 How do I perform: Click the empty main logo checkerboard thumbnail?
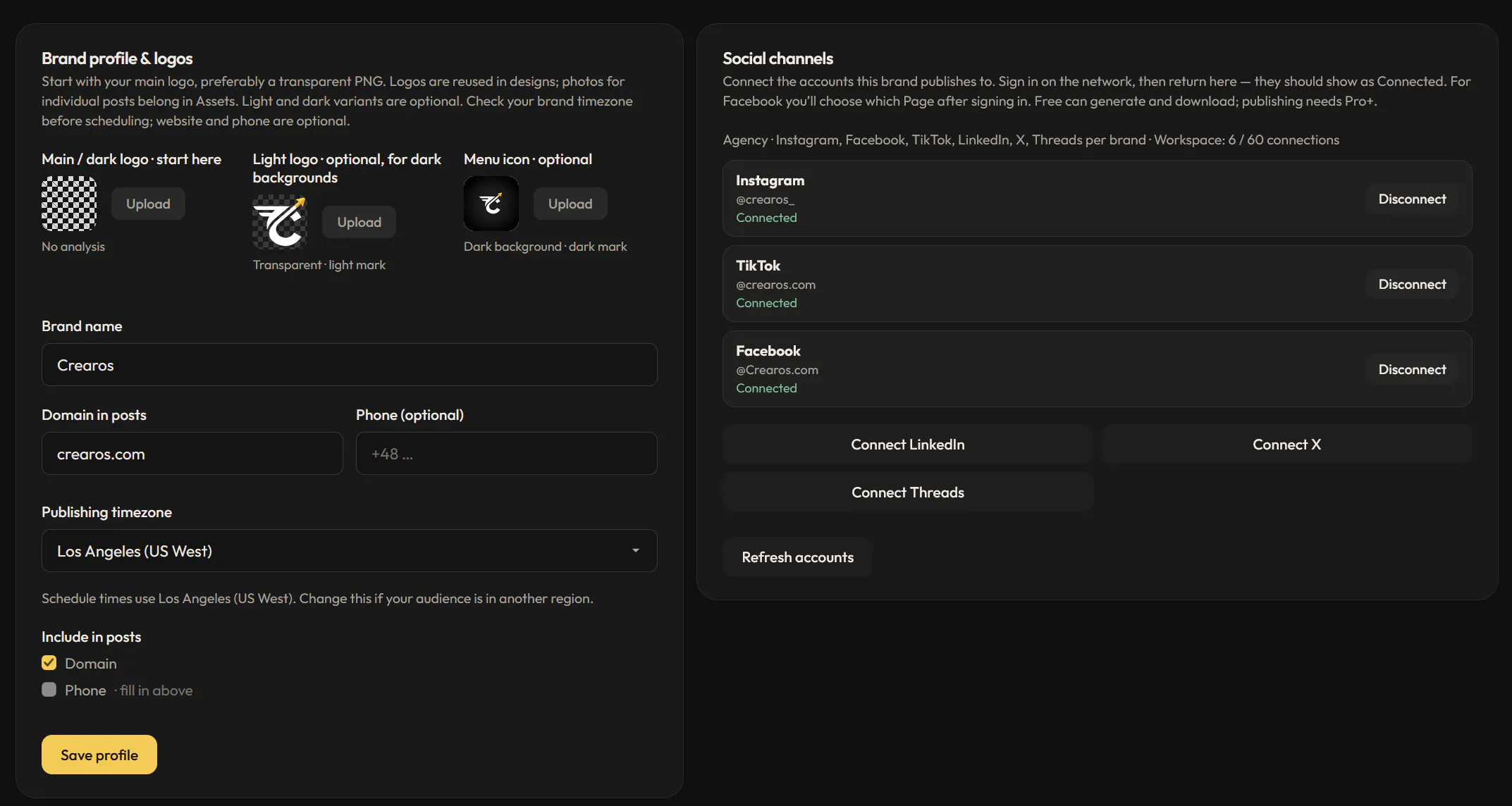coord(69,204)
